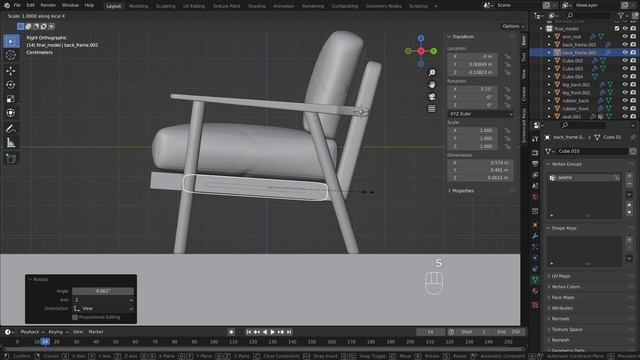Viewport: 640px width, 360px height.
Task: Activate the Annotate tool
Action: (x=11, y=129)
